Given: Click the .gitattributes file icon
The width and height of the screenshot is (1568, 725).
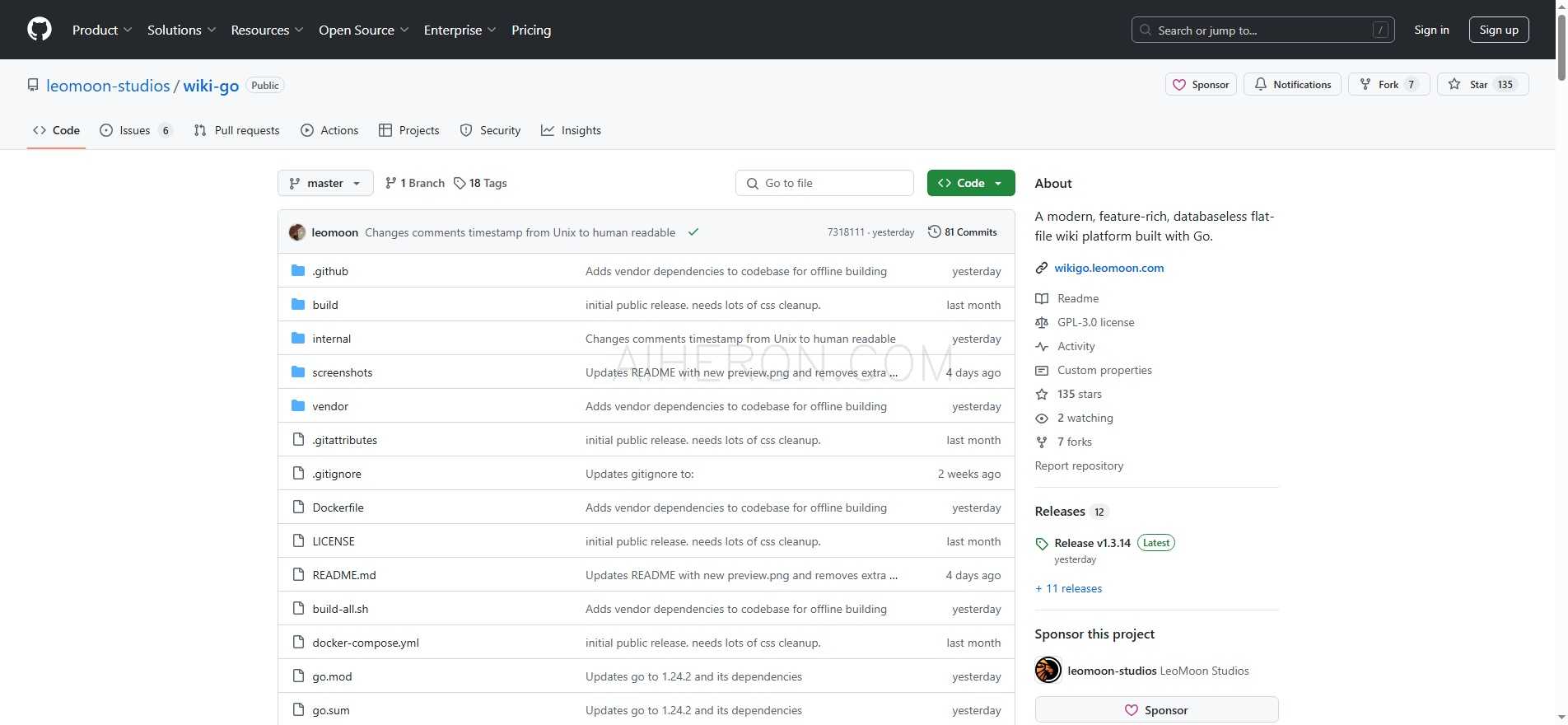Looking at the screenshot, I should (298, 440).
